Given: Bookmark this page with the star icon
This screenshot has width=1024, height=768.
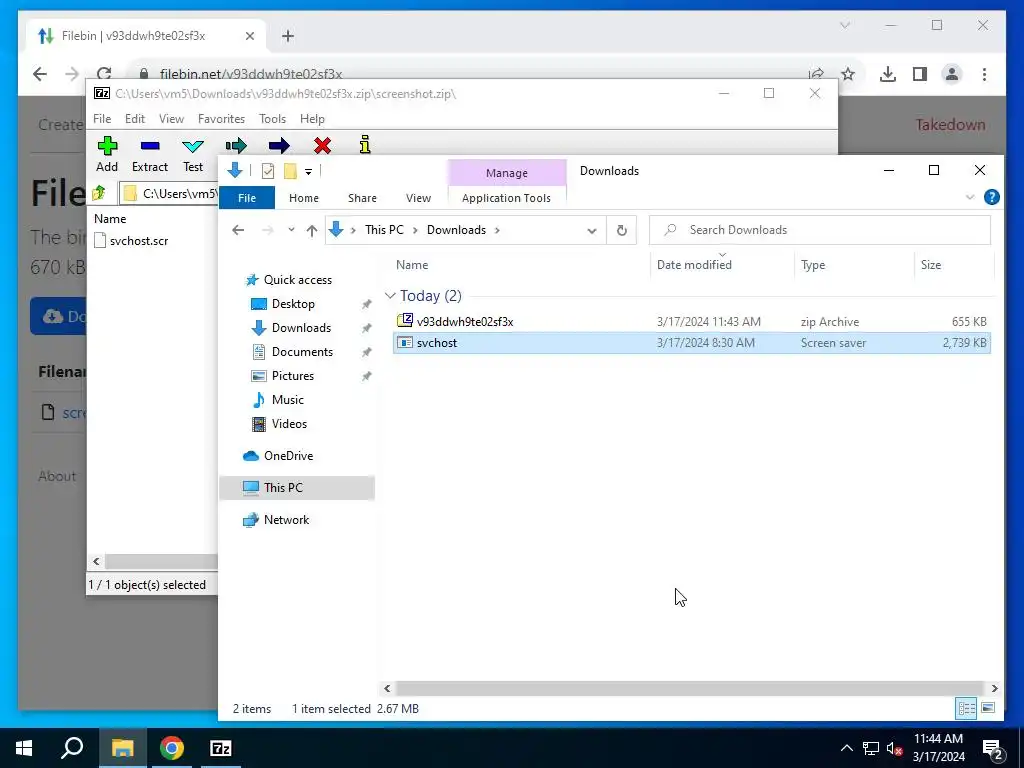Looking at the screenshot, I should click(848, 74).
